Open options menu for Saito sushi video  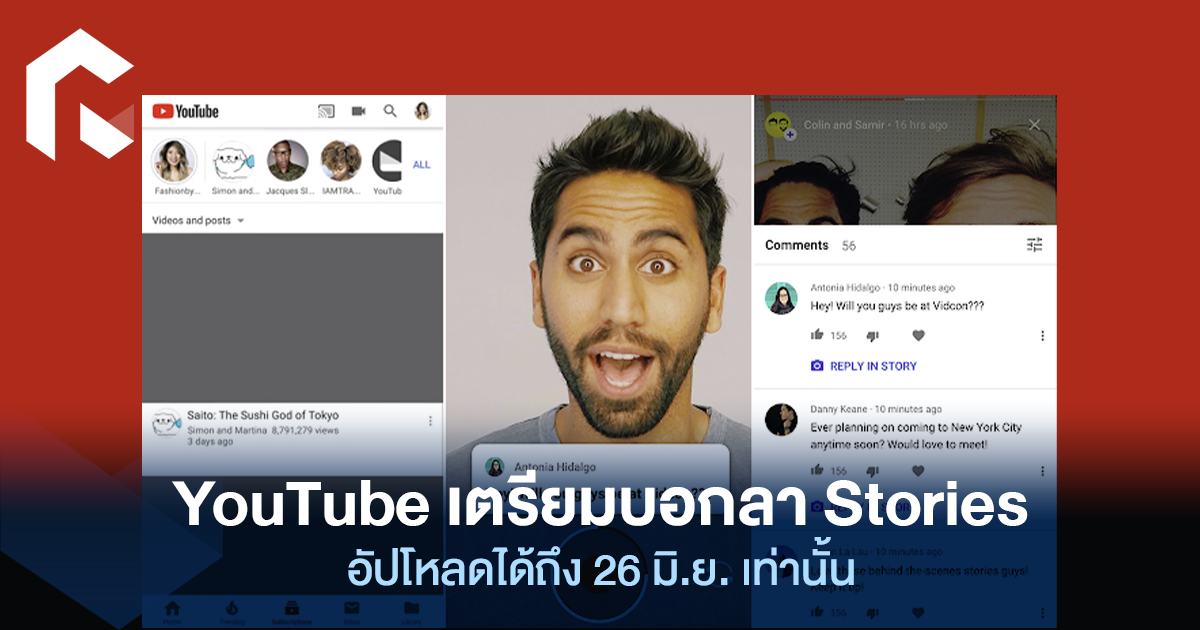(431, 421)
